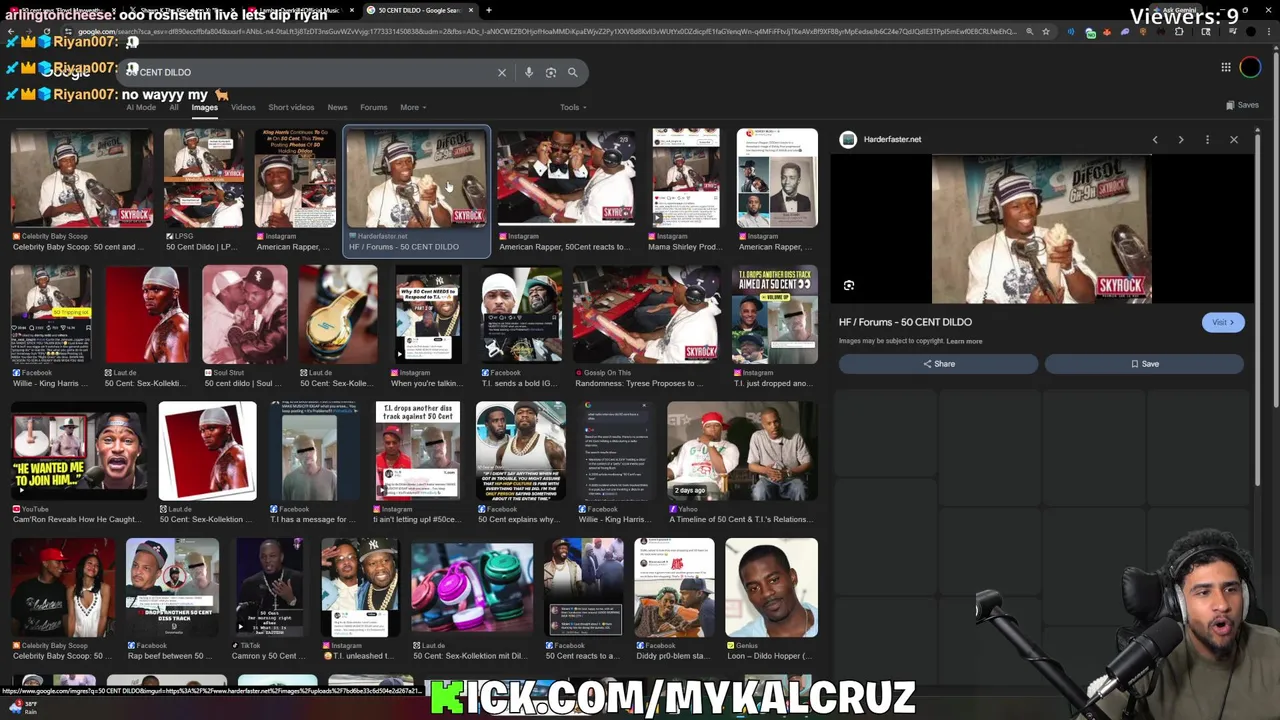Open Instagram 'When you're talkin...' thumbnail

[x=427, y=315]
